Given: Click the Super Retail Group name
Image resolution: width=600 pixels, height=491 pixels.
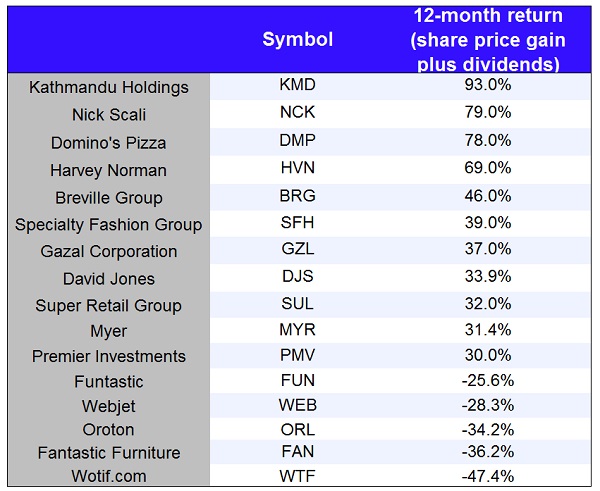Looking at the screenshot, I should (x=109, y=305).
